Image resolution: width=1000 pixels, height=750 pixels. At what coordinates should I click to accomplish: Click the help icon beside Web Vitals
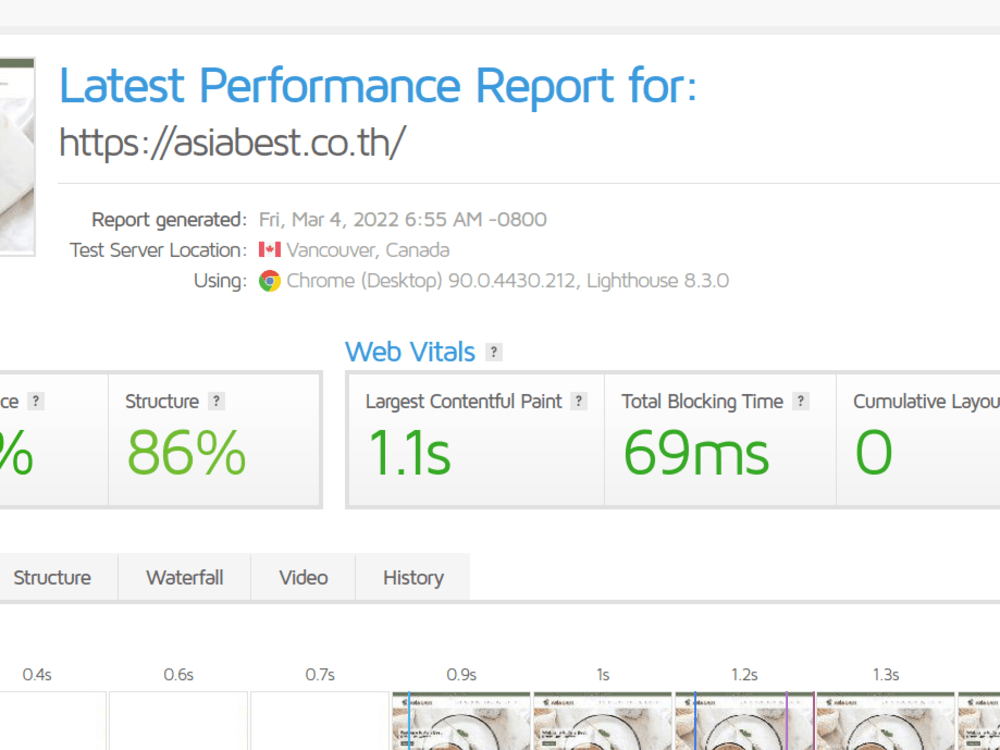(494, 352)
